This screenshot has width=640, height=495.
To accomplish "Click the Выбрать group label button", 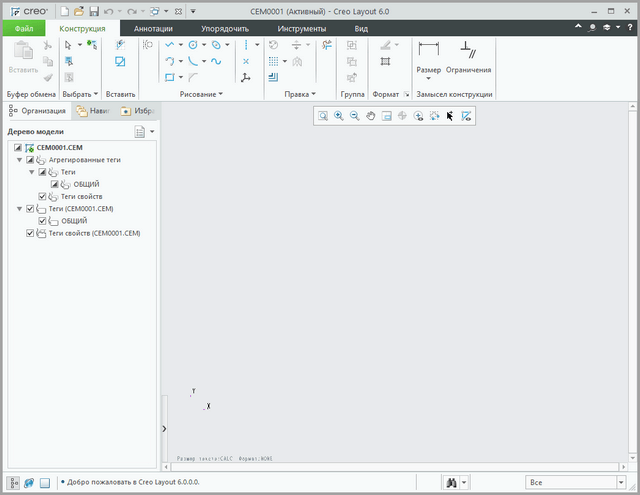I will [80, 94].
